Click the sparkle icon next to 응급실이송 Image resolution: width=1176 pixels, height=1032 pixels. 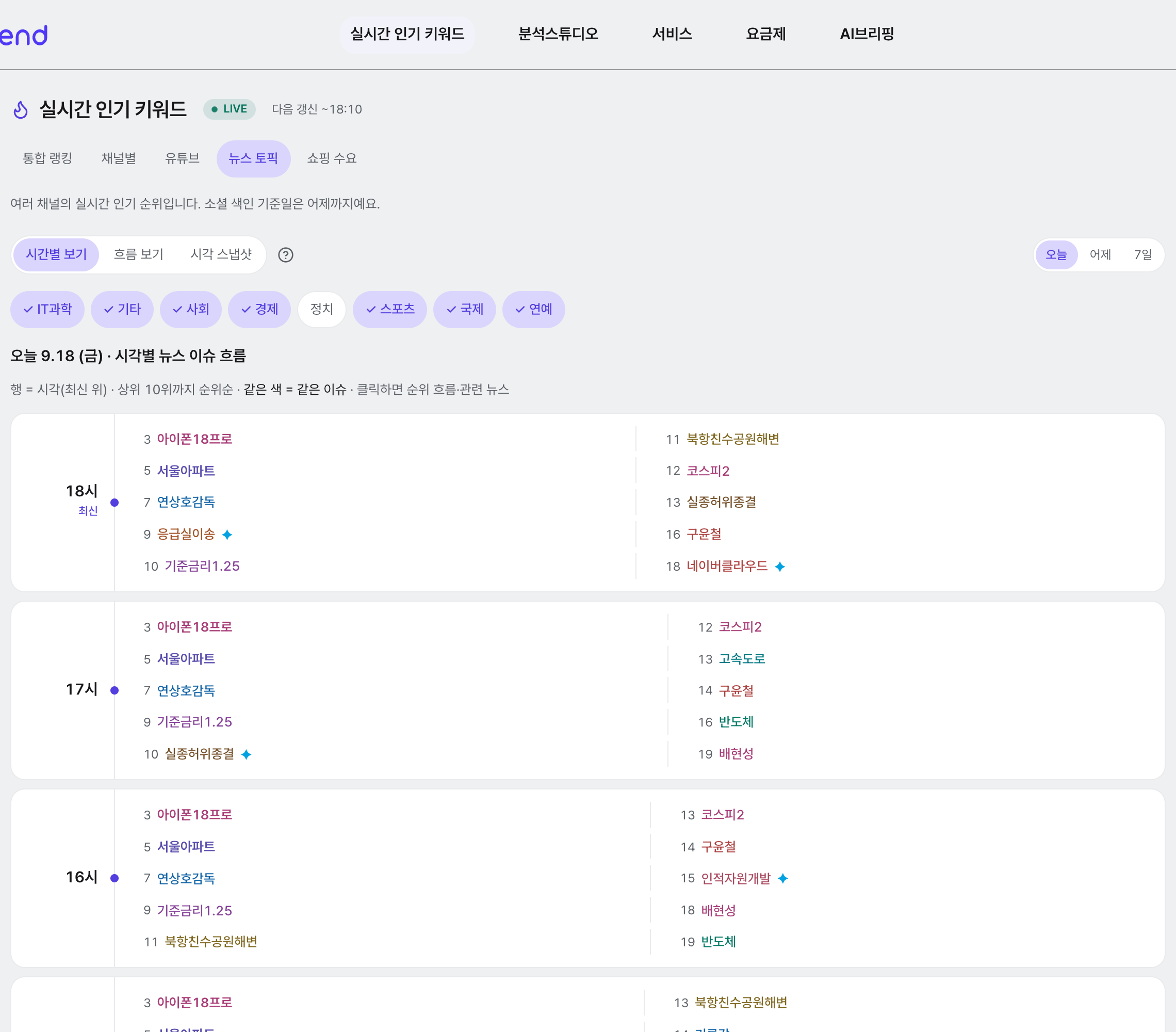(x=227, y=535)
